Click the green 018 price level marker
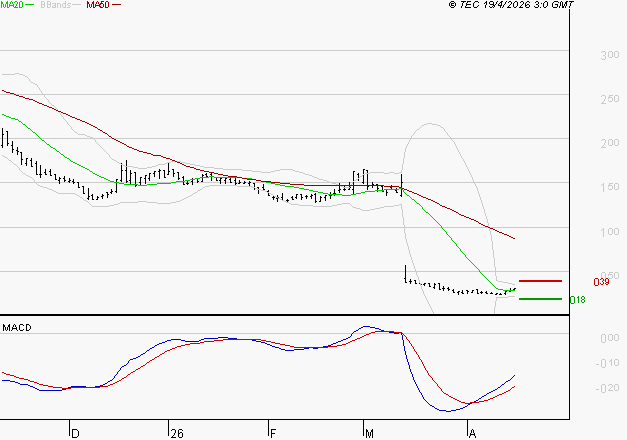Screen dimensions: 627x440 (x=540, y=299)
